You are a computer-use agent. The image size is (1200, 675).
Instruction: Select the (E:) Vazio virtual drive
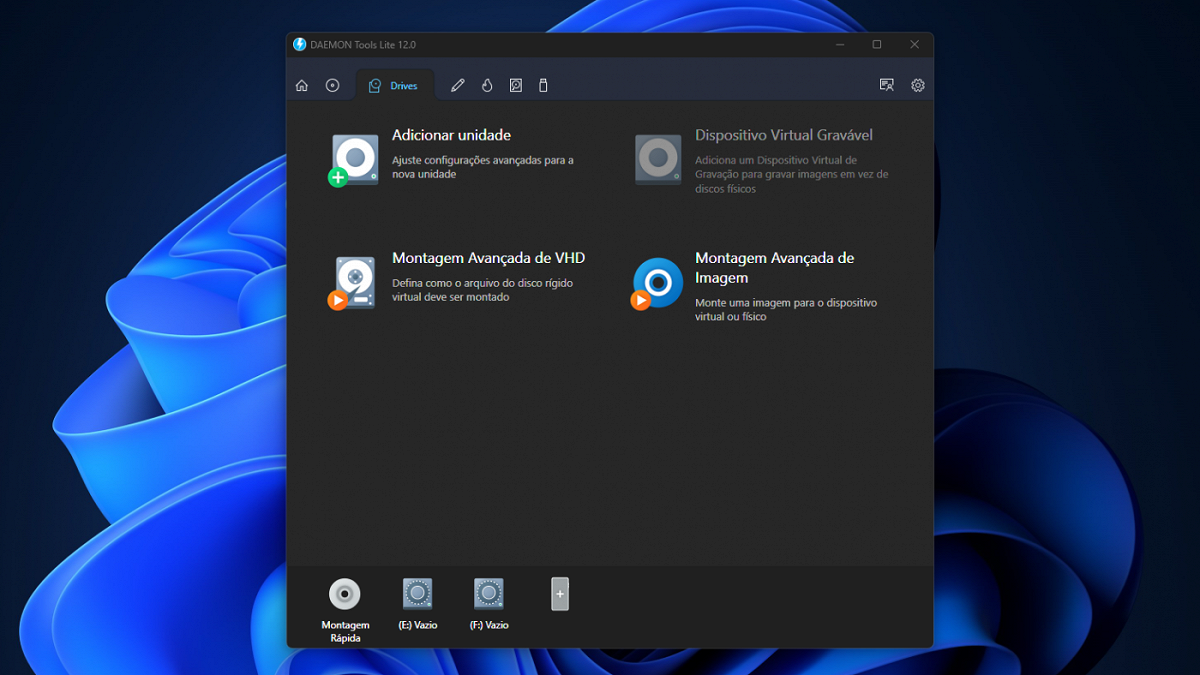click(417, 594)
